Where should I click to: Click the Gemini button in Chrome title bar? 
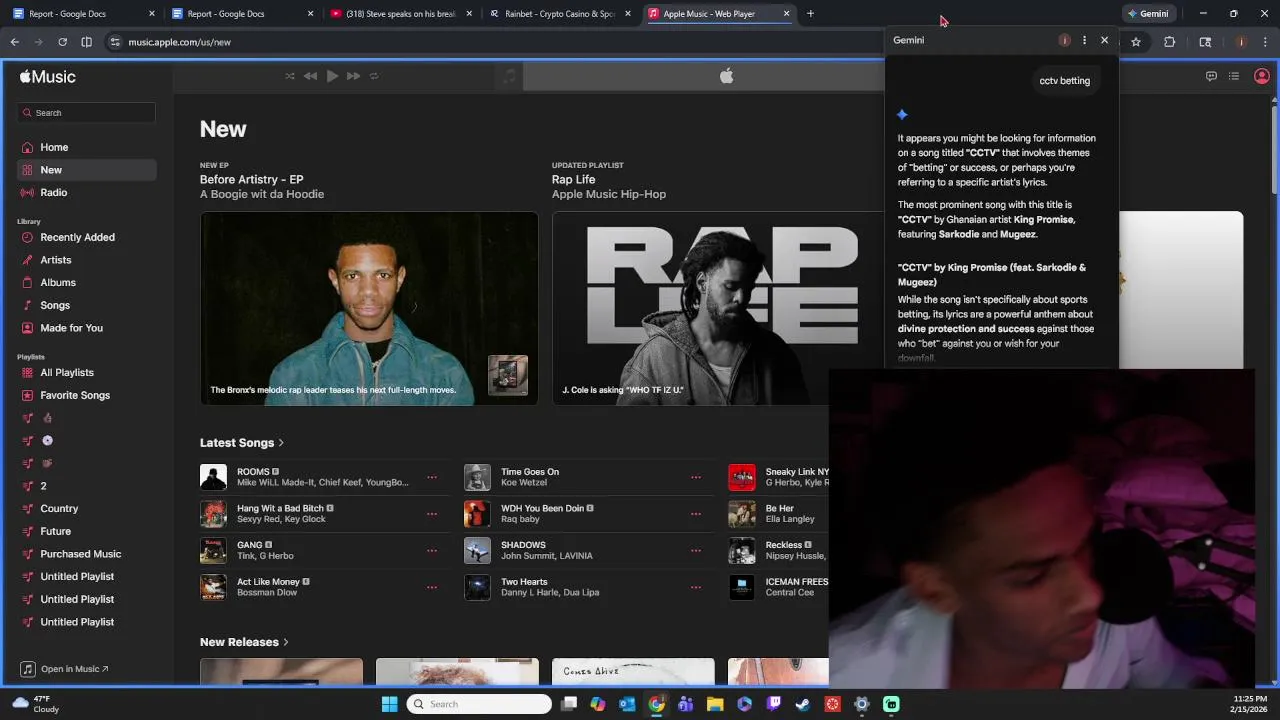click(x=1147, y=14)
